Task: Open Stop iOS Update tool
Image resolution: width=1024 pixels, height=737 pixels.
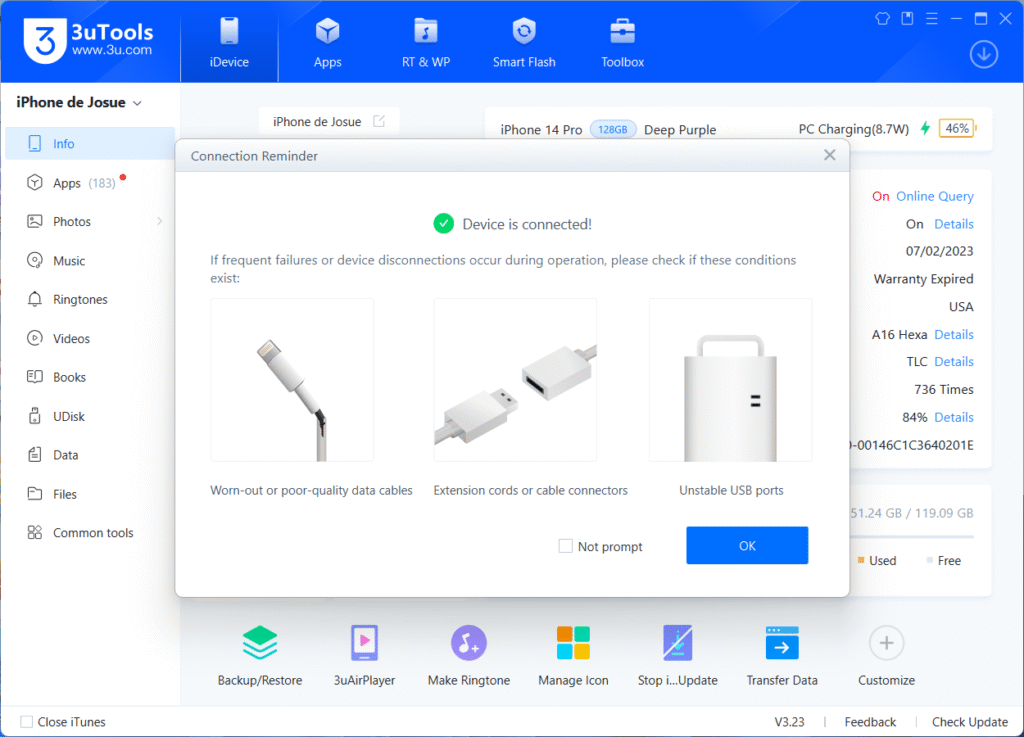Action: pyautogui.click(x=678, y=655)
